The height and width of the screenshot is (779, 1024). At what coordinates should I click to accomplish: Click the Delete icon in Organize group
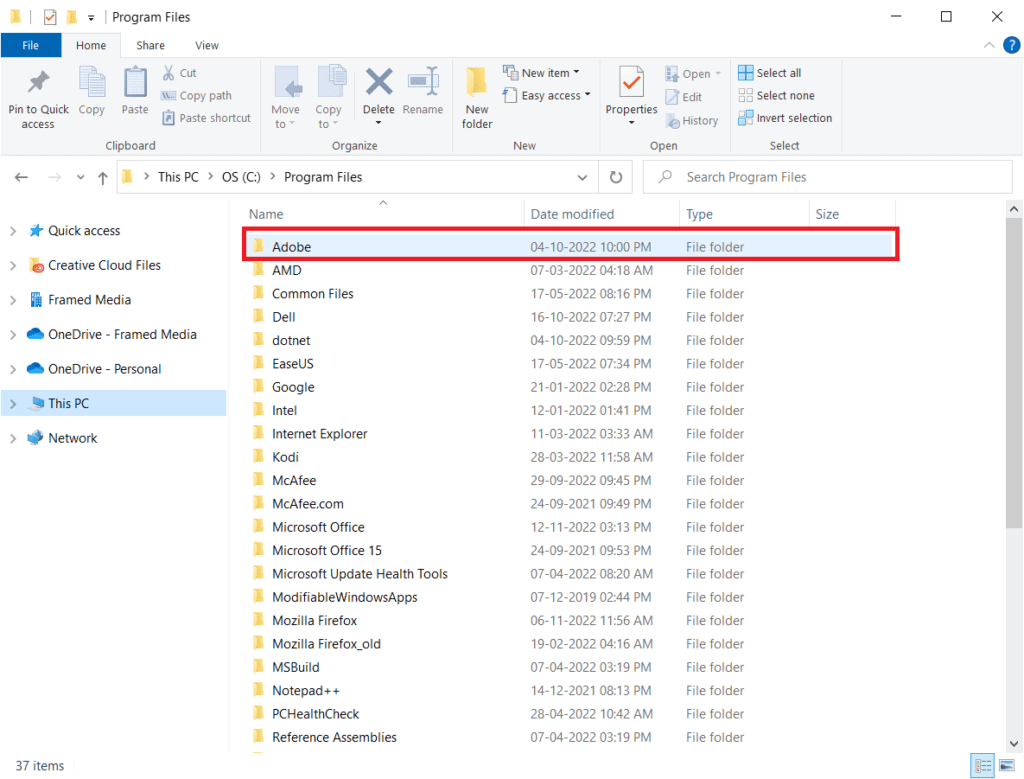[379, 84]
